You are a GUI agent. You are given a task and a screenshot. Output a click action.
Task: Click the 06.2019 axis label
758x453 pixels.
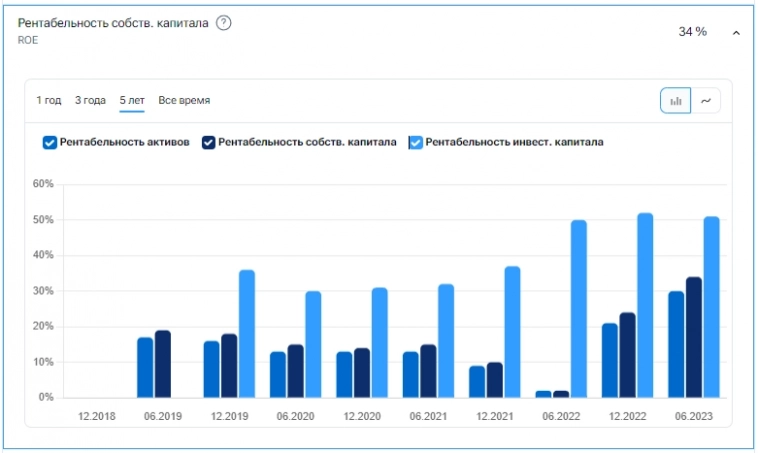click(163, 416)
